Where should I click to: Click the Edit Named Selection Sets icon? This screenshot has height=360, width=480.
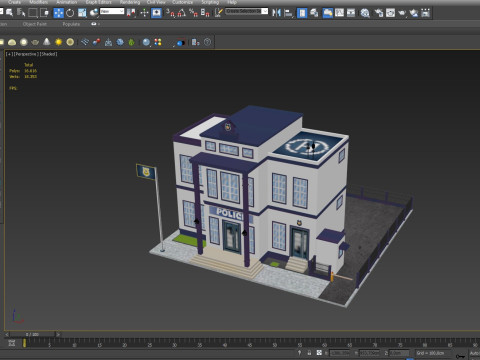click(x=218, y=13)
